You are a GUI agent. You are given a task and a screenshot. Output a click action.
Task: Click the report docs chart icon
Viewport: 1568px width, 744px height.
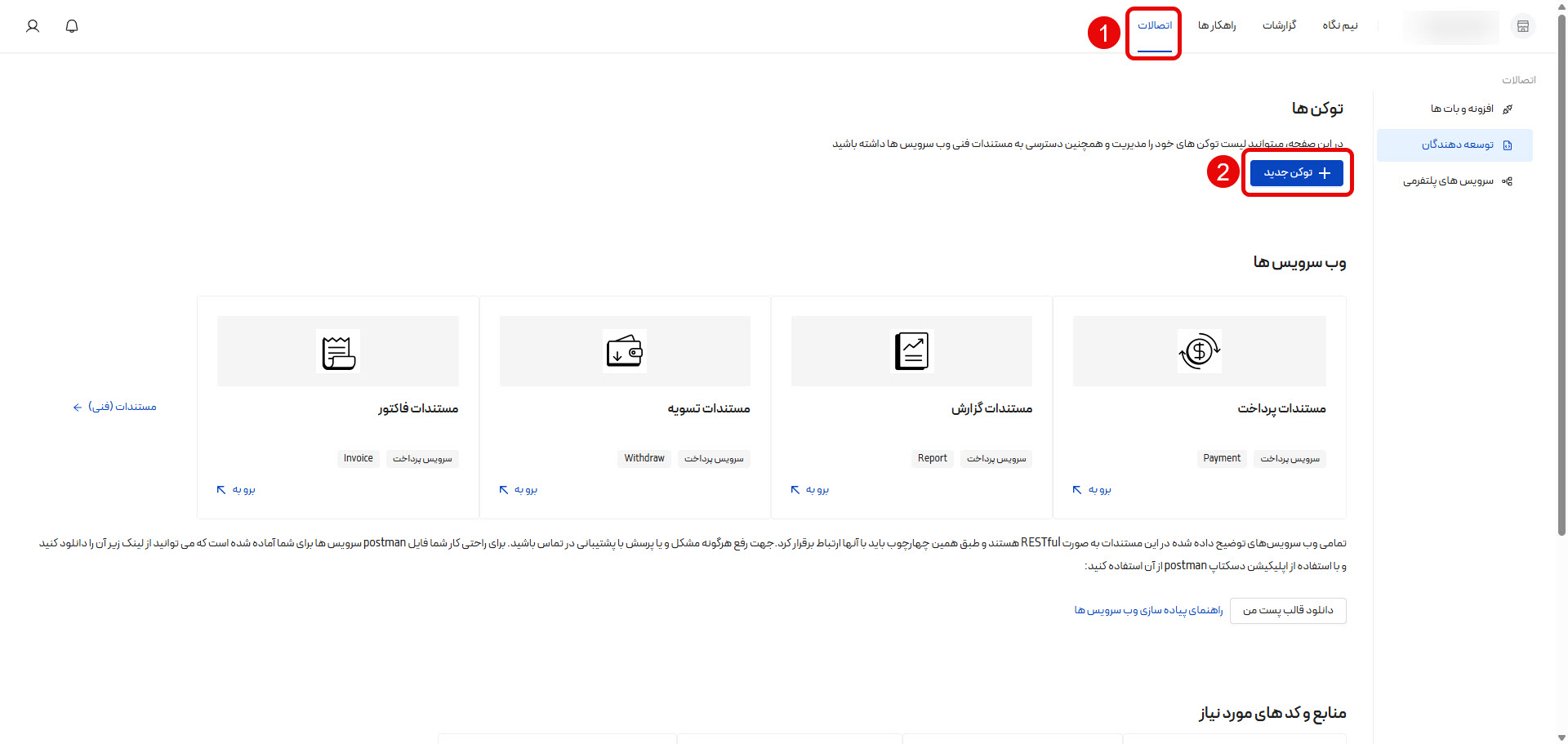pyautogui.click(x=911, y=351)
